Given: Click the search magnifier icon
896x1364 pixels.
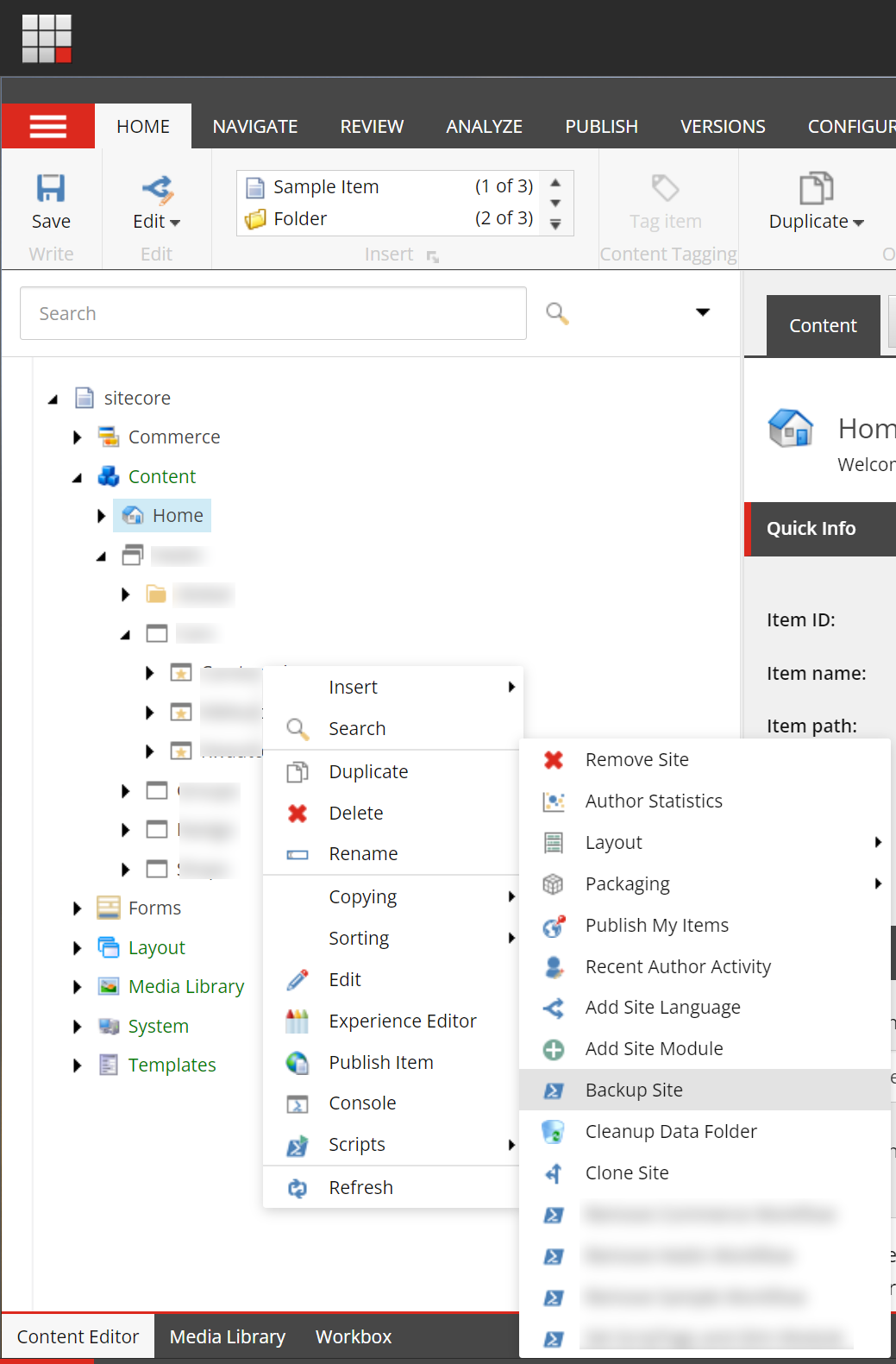Looking at the screenshot, I should click(557, 313).
